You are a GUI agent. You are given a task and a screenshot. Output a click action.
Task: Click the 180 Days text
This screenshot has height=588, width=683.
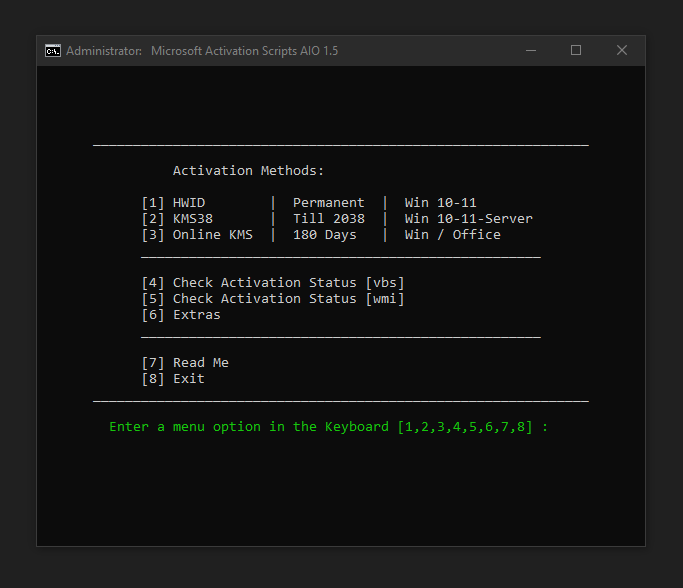(x=325, y=235)
